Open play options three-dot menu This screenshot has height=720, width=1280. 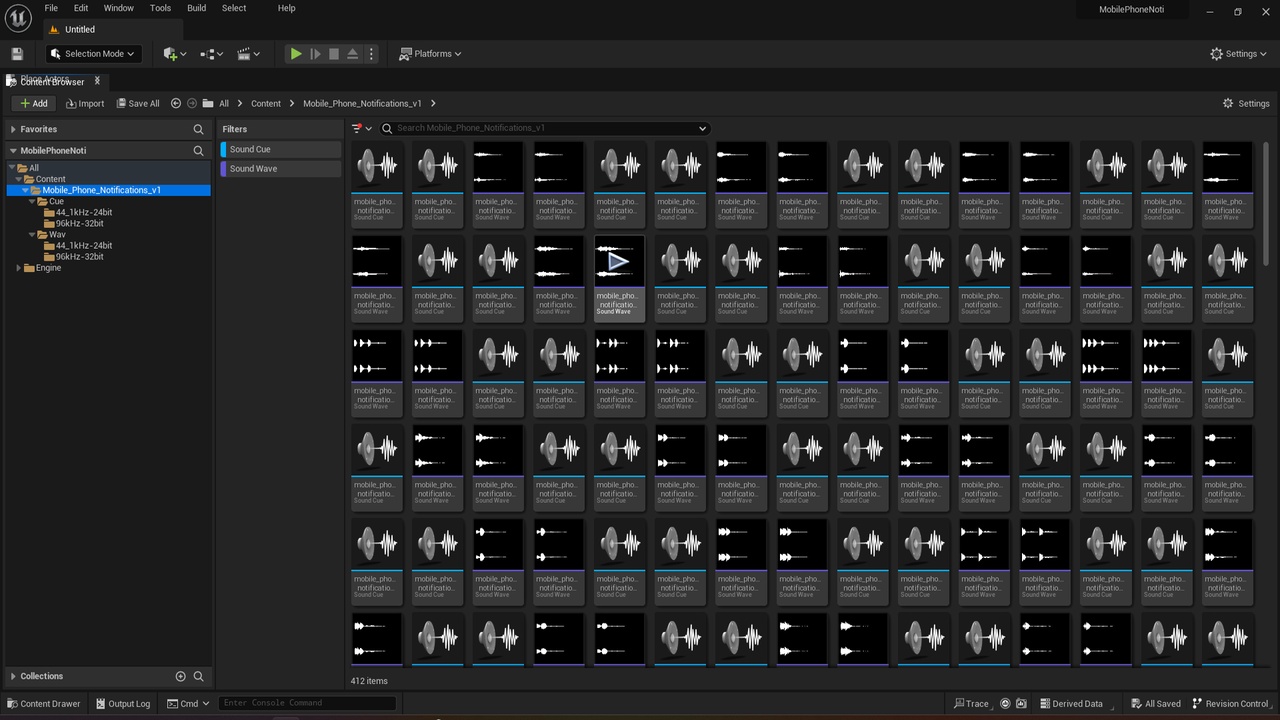pyautogui.click(x=371, y=54)
